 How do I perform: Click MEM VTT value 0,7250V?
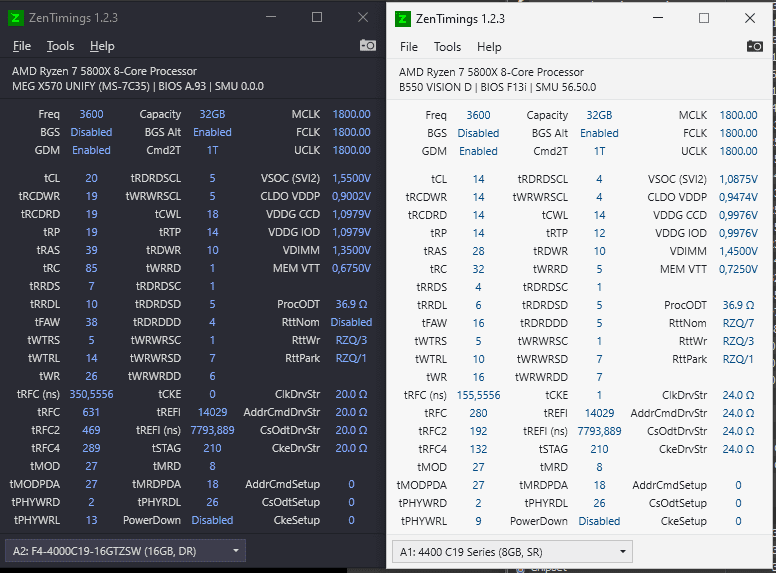coord(738,269)
